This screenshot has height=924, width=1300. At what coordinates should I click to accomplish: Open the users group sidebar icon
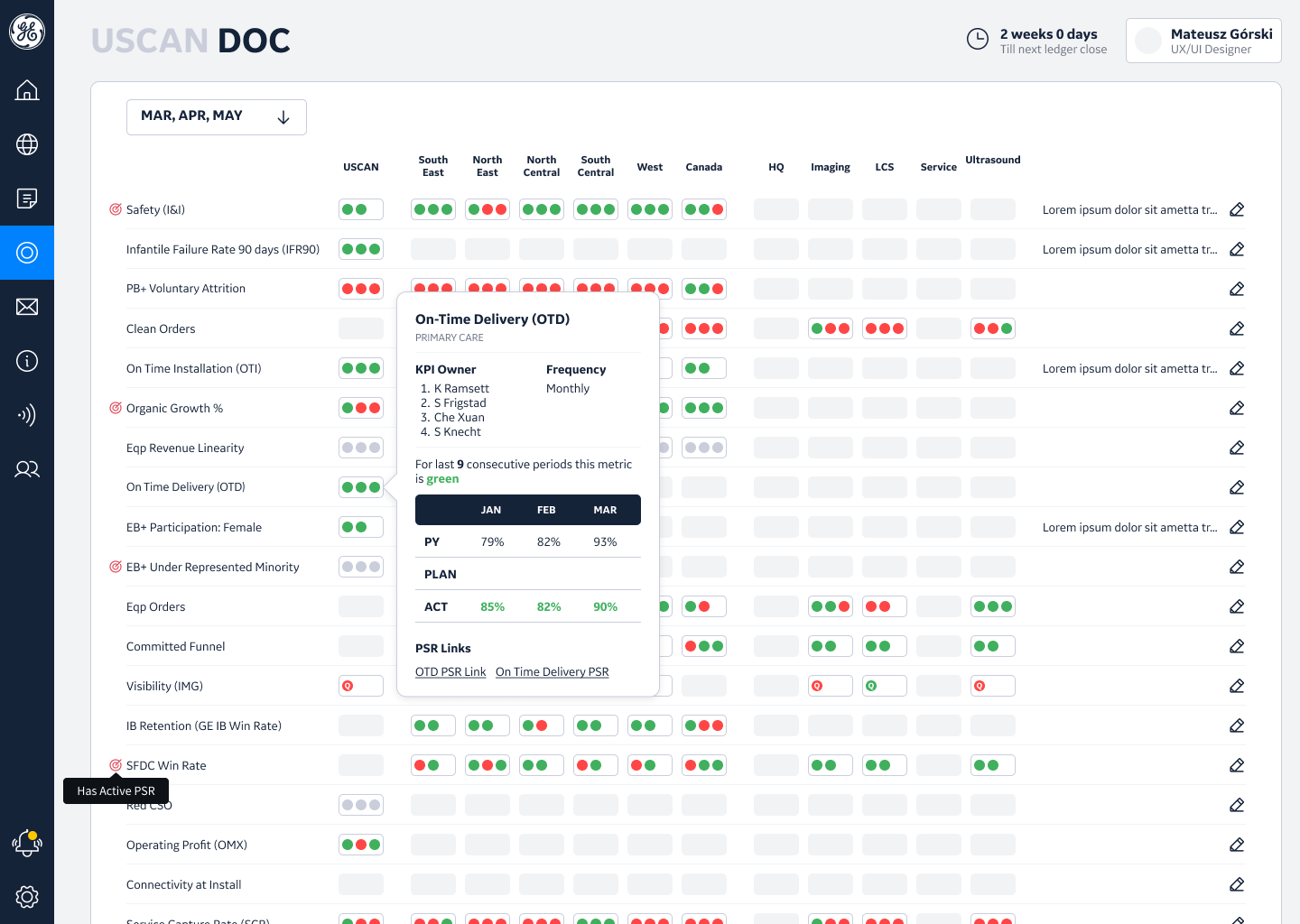27,469
